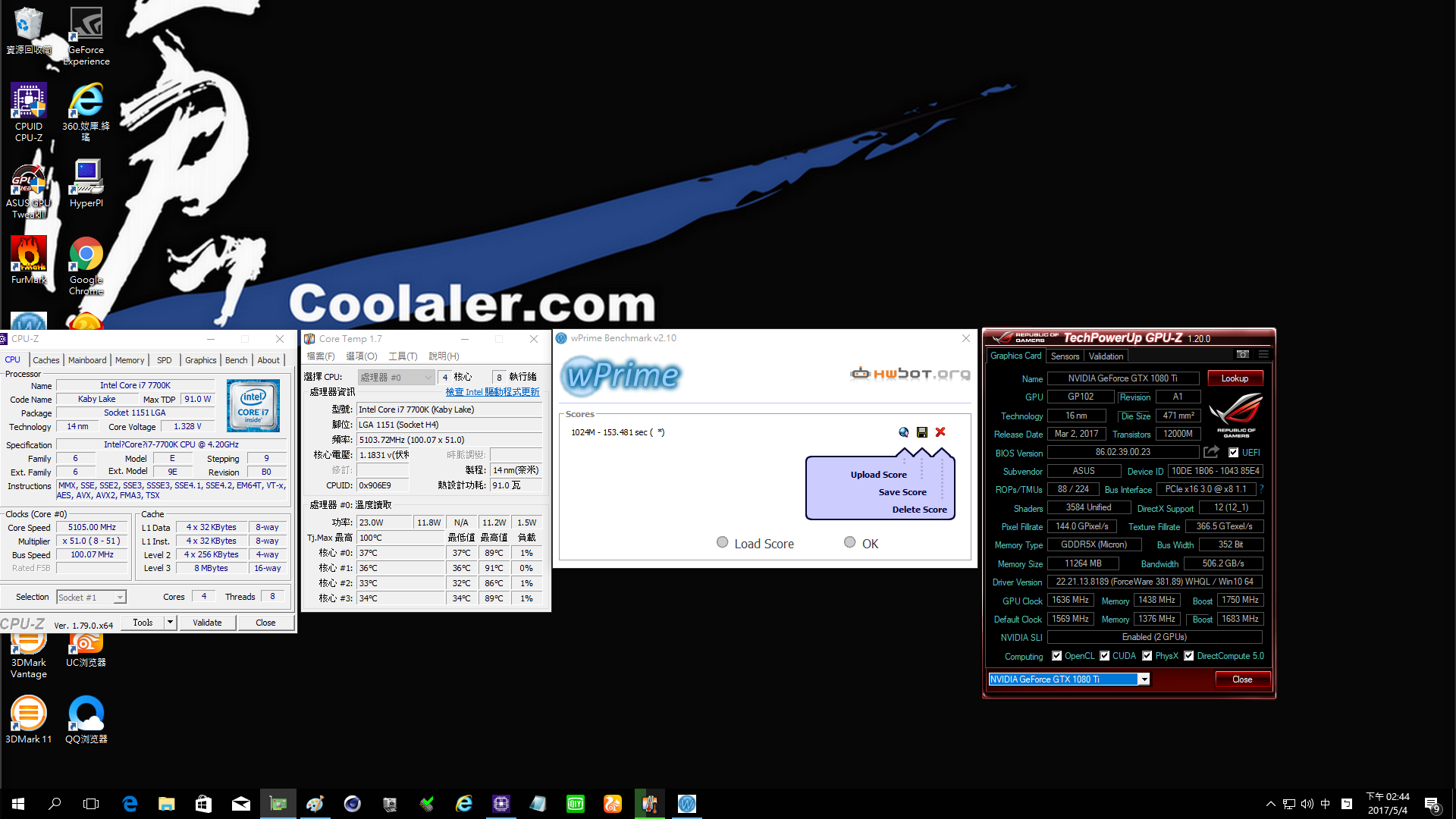1456x819 pixels.
Task: Switch to the CPU-Z About tab
Action: [x=268, y=360]
